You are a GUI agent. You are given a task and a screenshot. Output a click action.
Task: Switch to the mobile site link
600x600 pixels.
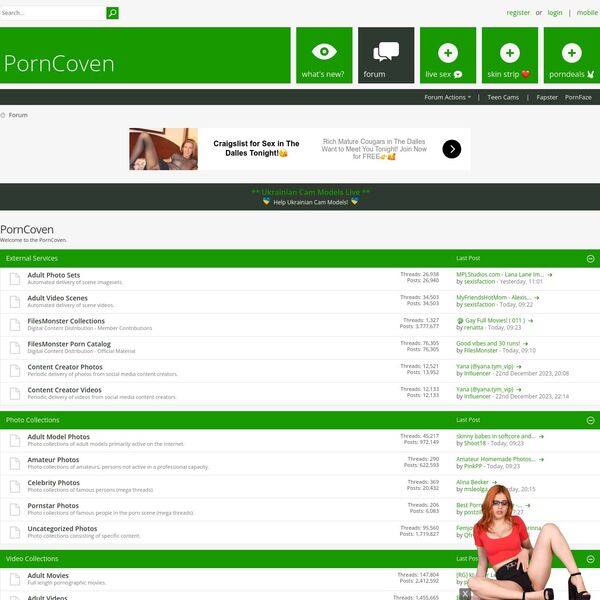[587, 13]
